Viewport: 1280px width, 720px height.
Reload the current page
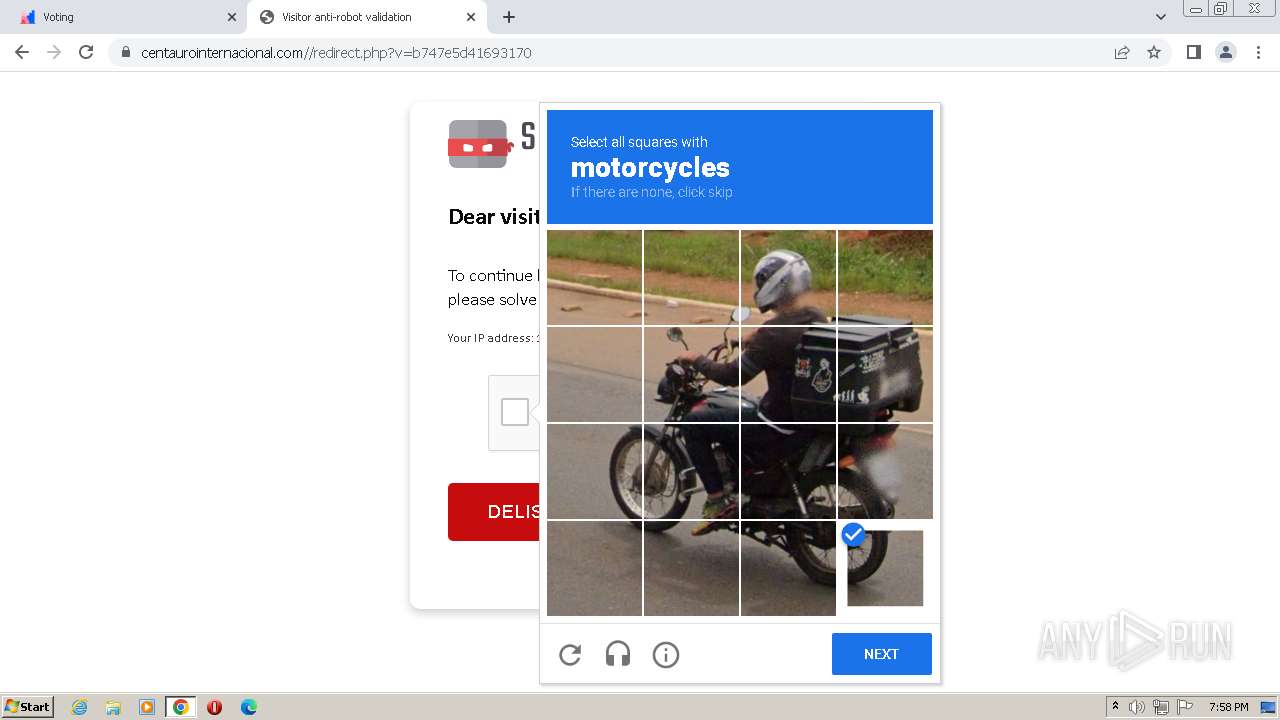point(86,52)
